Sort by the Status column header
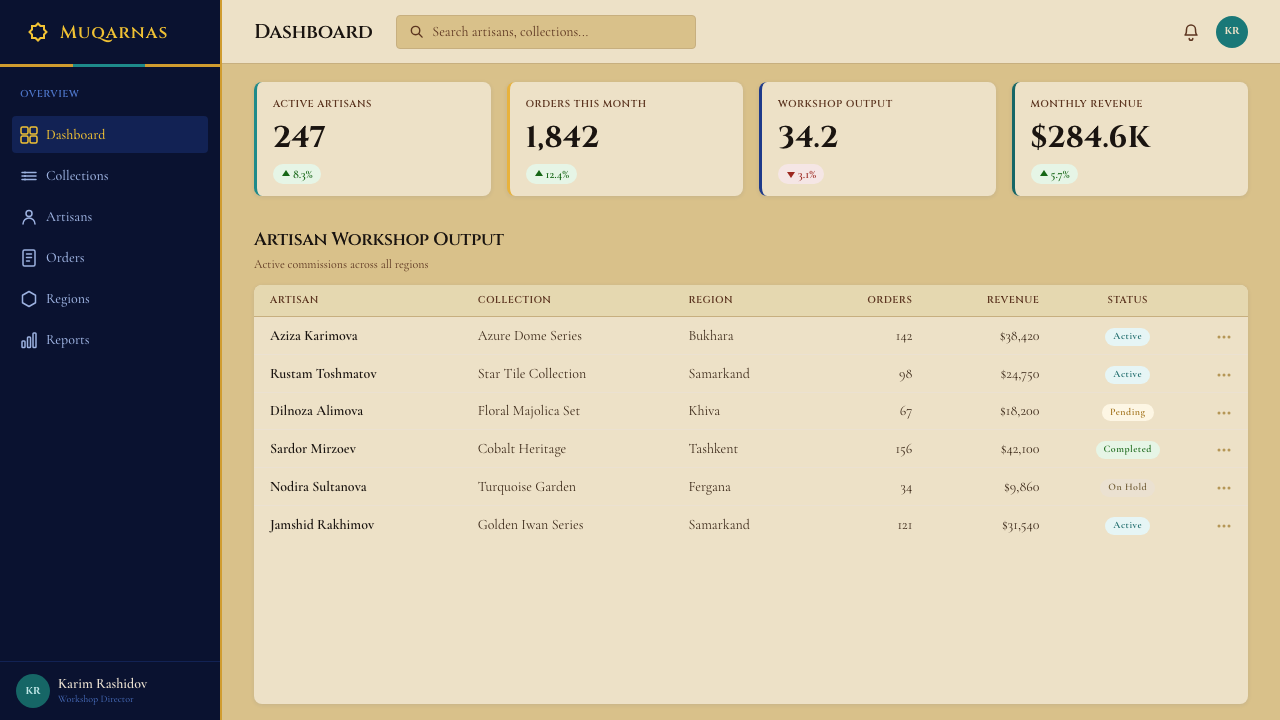1280x720 pixels. 1127,300
